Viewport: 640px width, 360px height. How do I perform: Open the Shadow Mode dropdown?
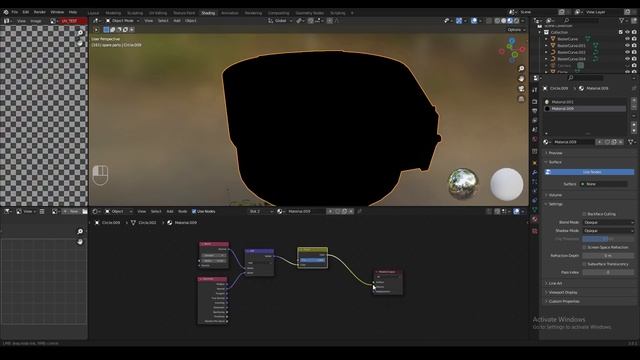click(608, 231)
